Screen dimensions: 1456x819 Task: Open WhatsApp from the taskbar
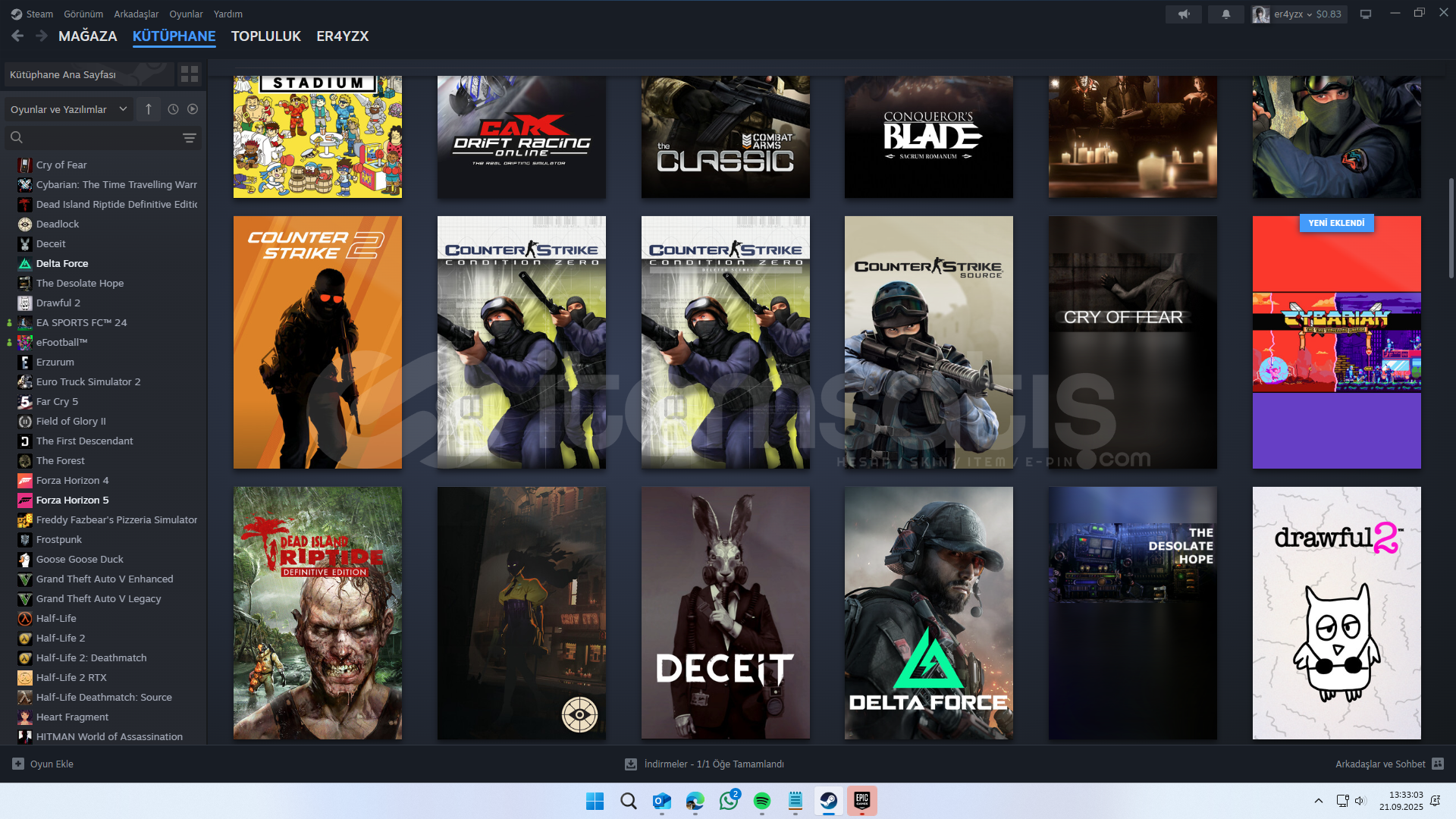[729, 801]
